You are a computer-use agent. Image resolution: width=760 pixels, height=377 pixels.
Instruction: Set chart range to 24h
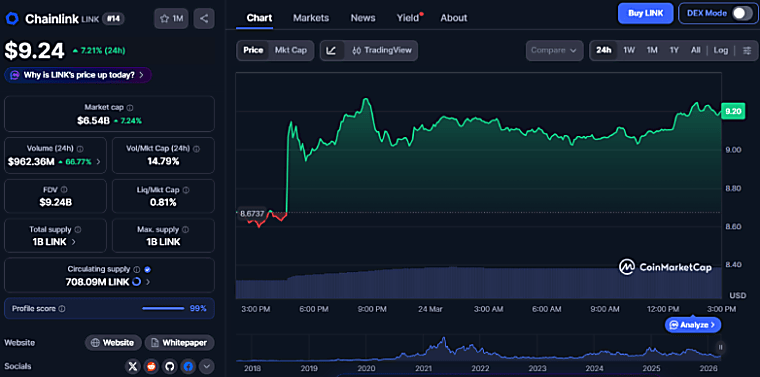(603, 50)
